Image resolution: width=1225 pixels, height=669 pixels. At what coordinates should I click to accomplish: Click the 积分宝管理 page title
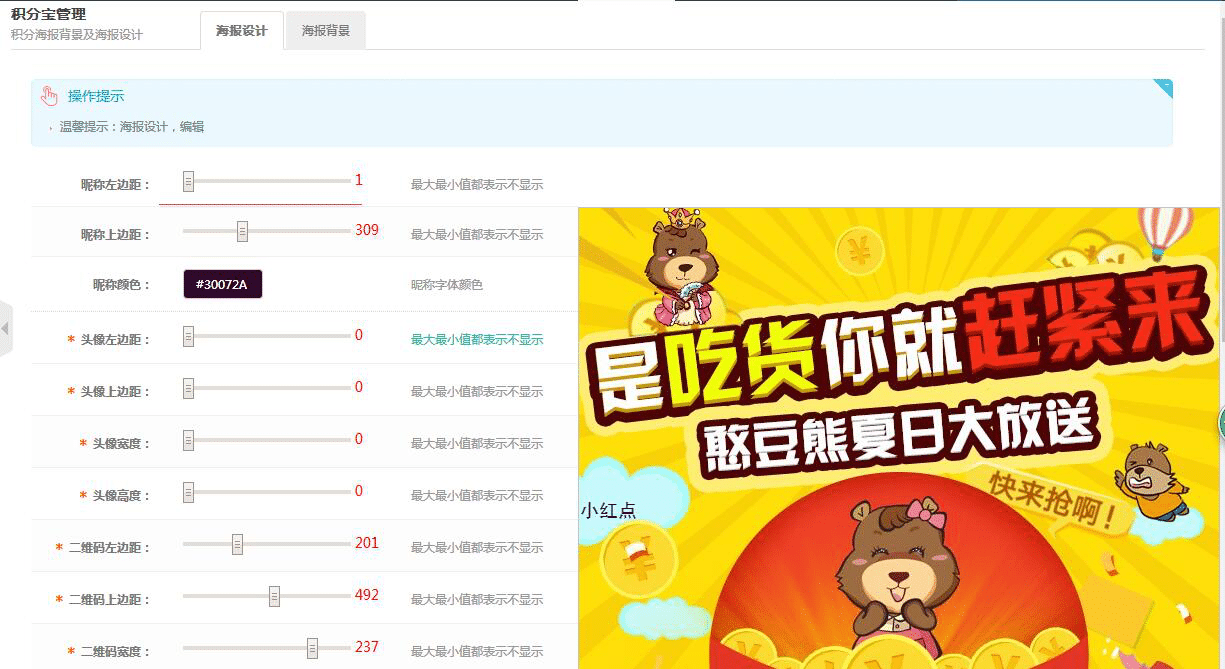point(48,14)
